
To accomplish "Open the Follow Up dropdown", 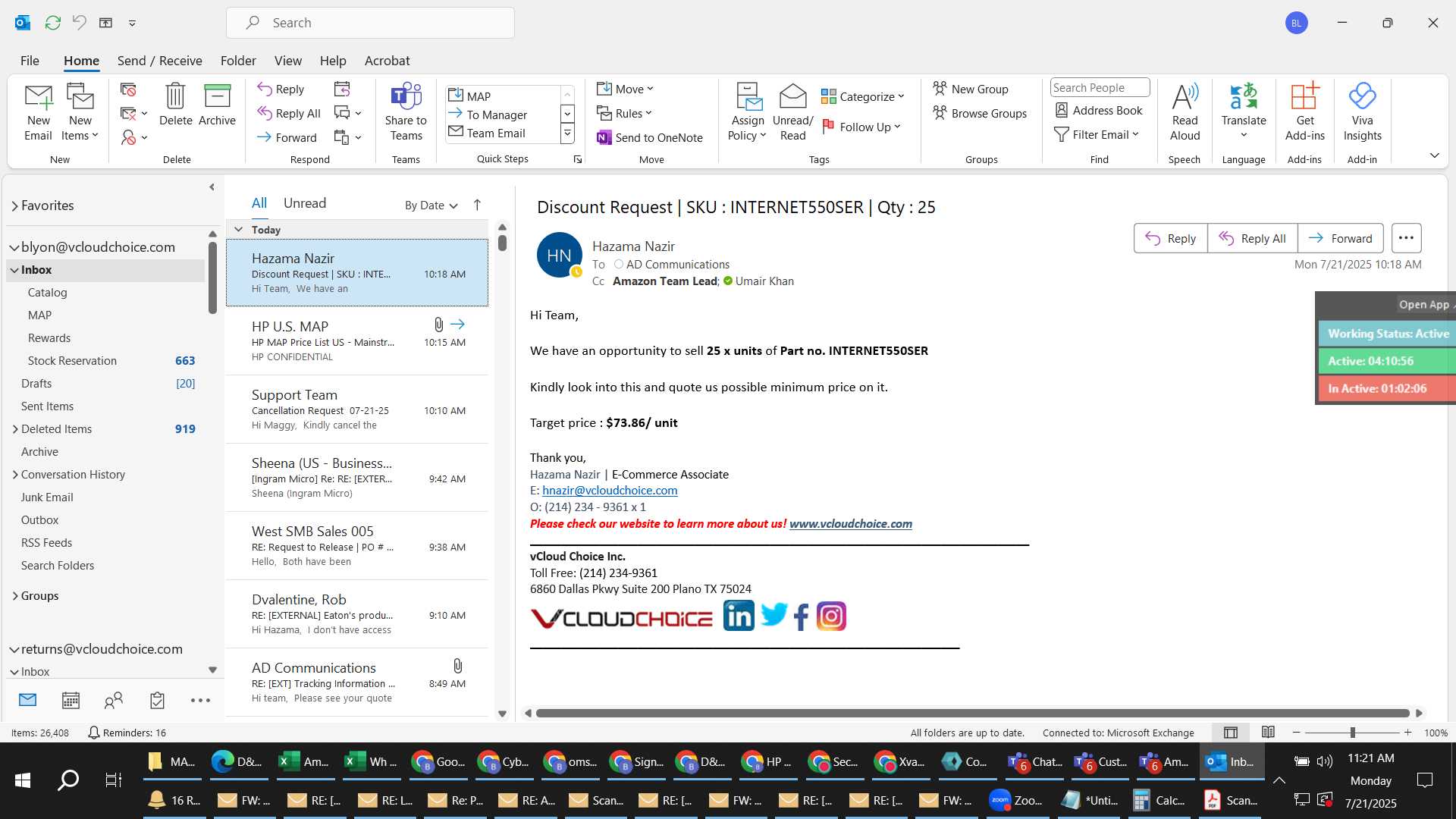I will pos(861,127).
